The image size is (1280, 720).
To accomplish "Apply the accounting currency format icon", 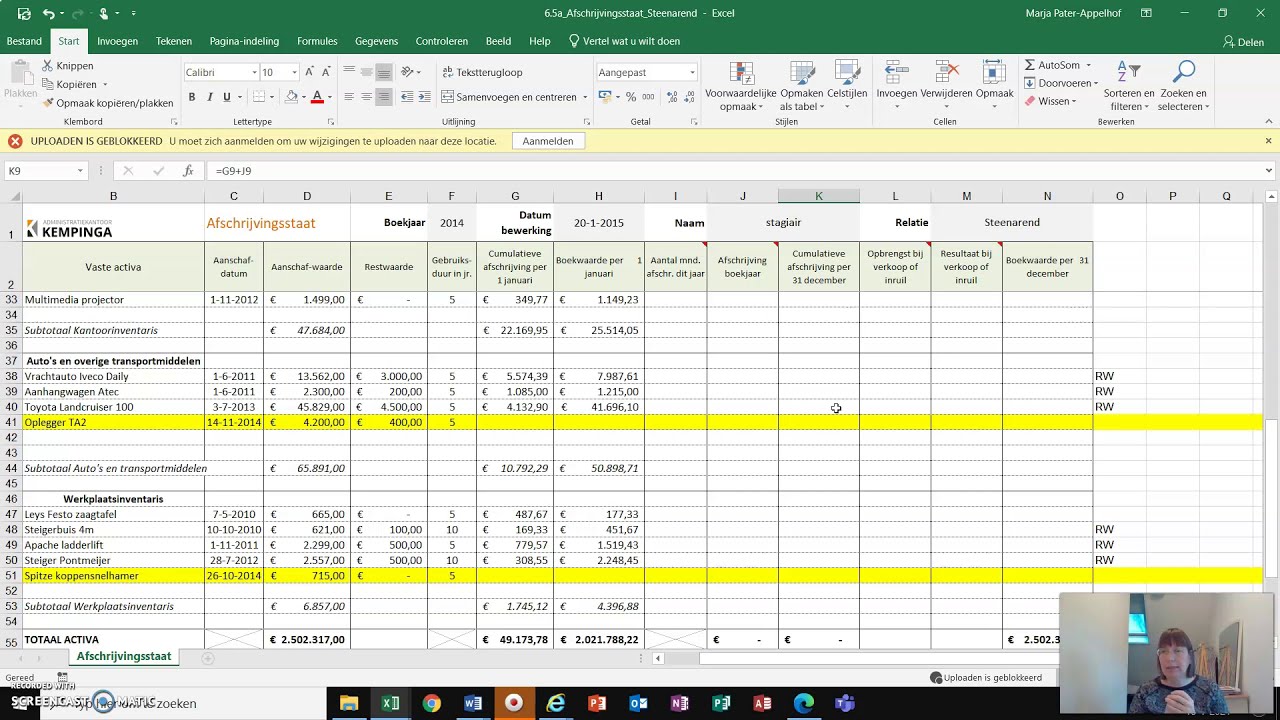I will [x=604, y=97].
